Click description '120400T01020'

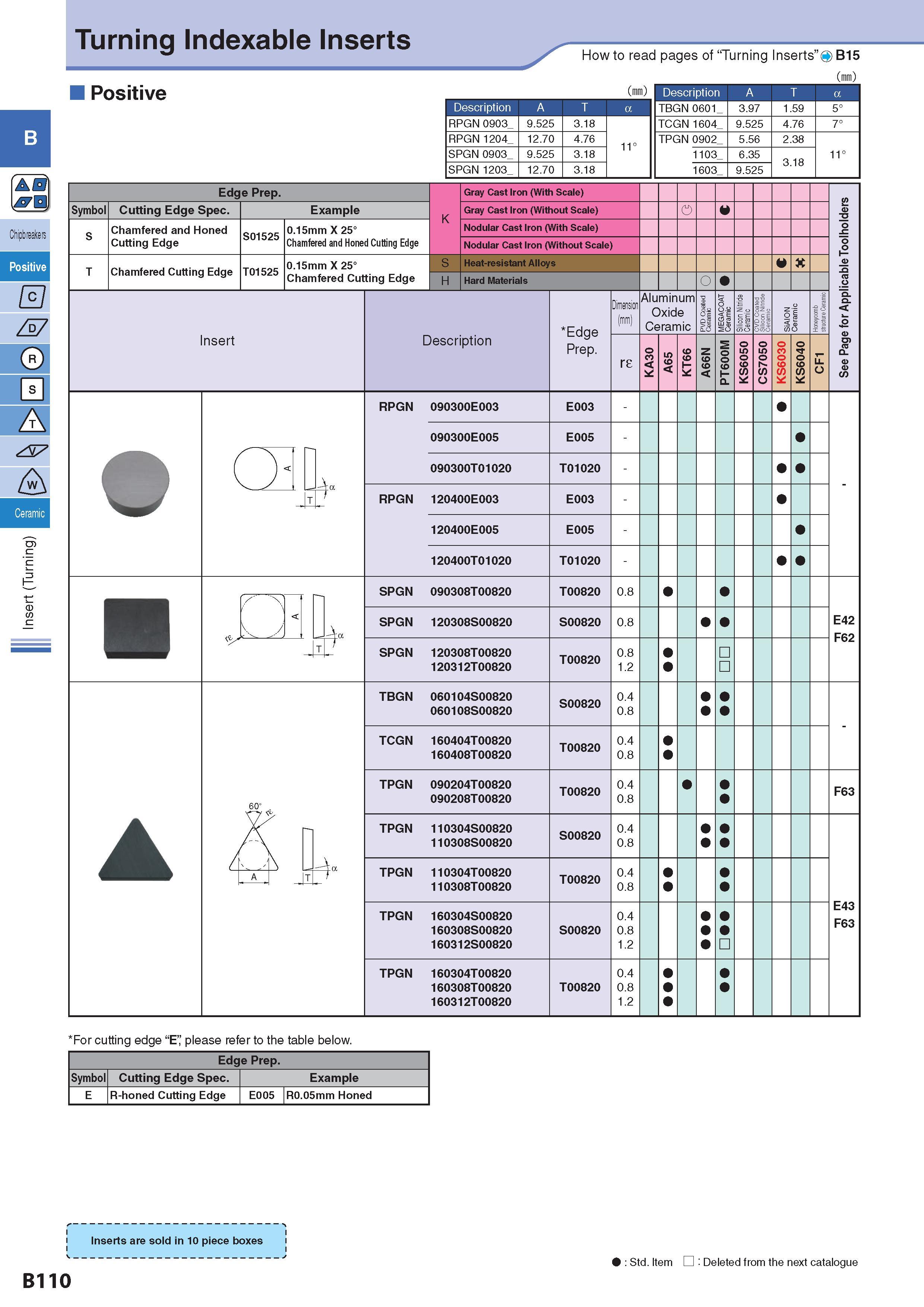tap(471, 561)
